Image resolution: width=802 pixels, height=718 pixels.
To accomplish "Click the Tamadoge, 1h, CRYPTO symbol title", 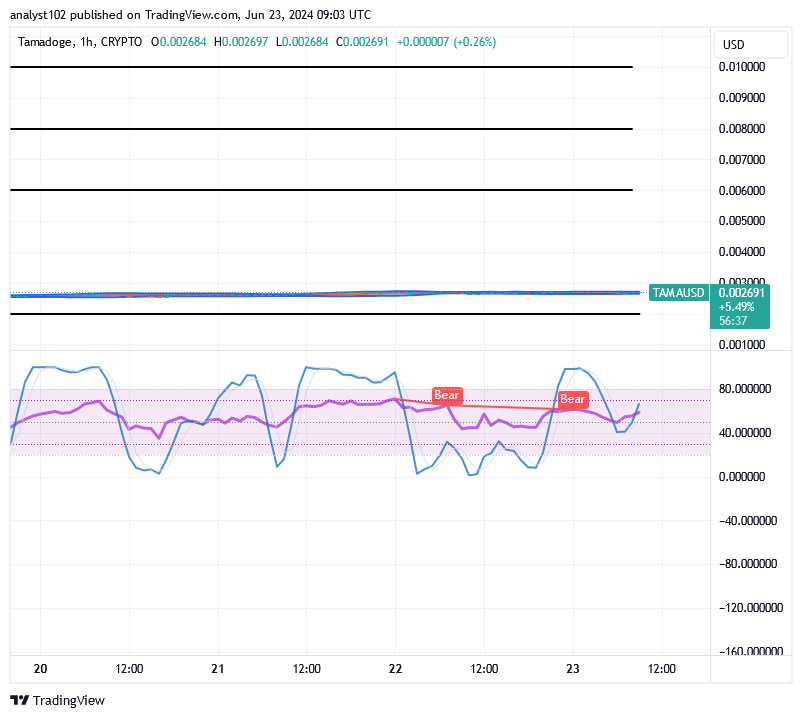I will point(80,42).
